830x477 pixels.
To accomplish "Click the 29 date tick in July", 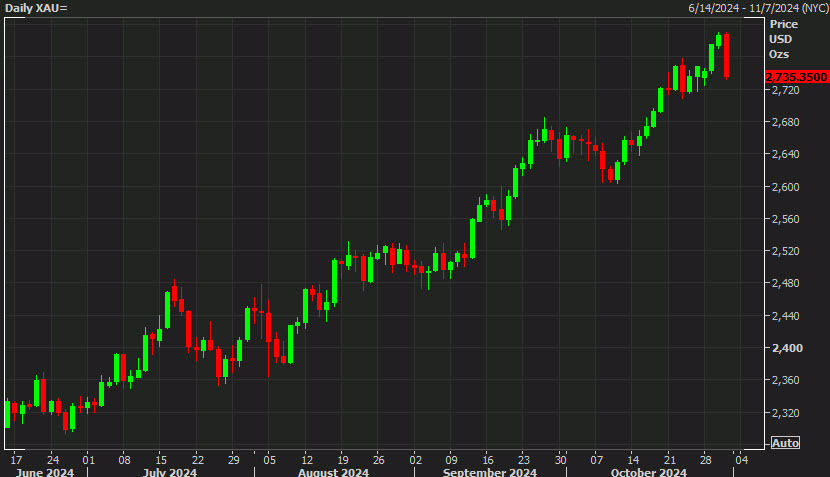I will click(x=233, y=460).
